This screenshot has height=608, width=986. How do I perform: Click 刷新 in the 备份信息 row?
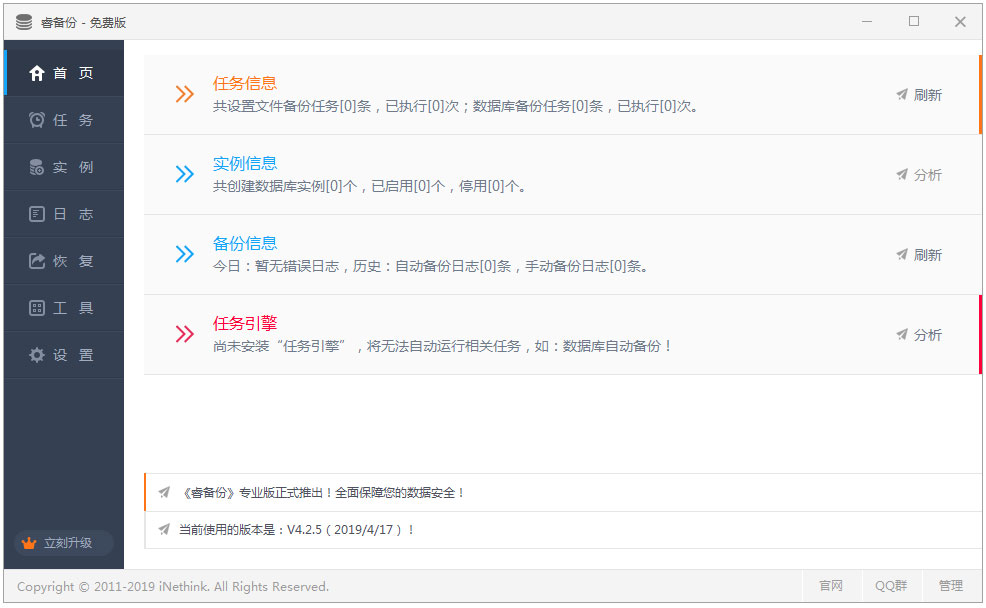pos(919,255)
